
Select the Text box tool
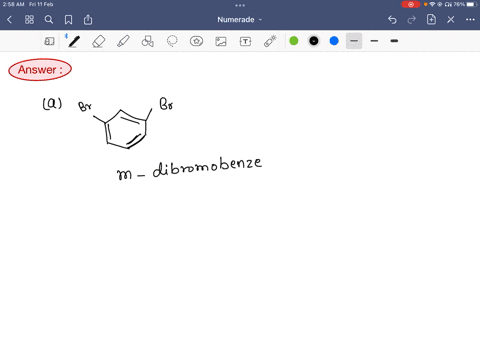(x=245, y=41)
